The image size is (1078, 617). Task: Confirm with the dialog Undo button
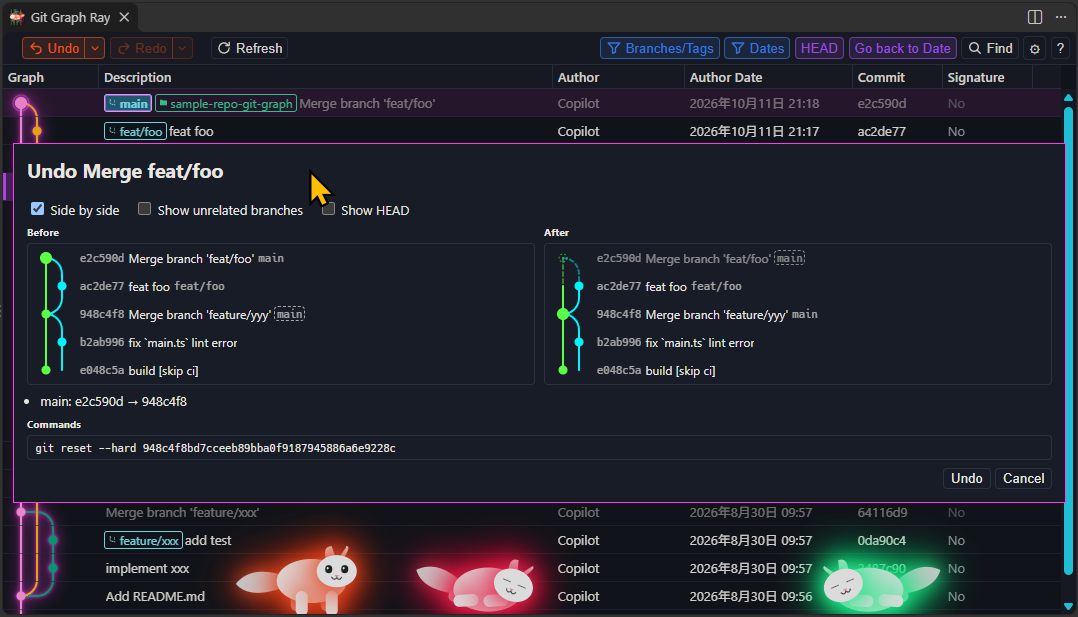coord(966,478)
